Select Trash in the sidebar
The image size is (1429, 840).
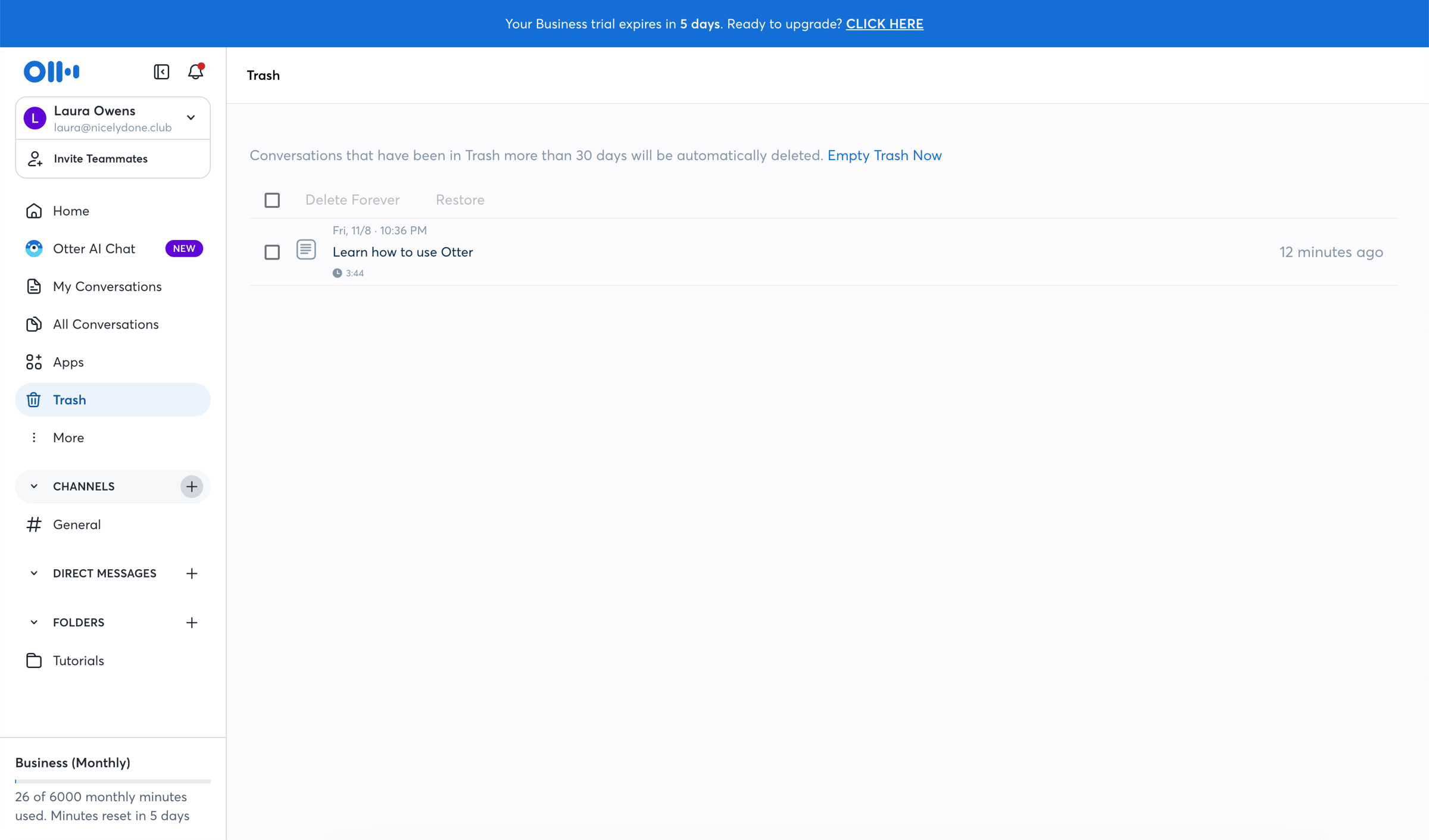(x=113, y=399)
